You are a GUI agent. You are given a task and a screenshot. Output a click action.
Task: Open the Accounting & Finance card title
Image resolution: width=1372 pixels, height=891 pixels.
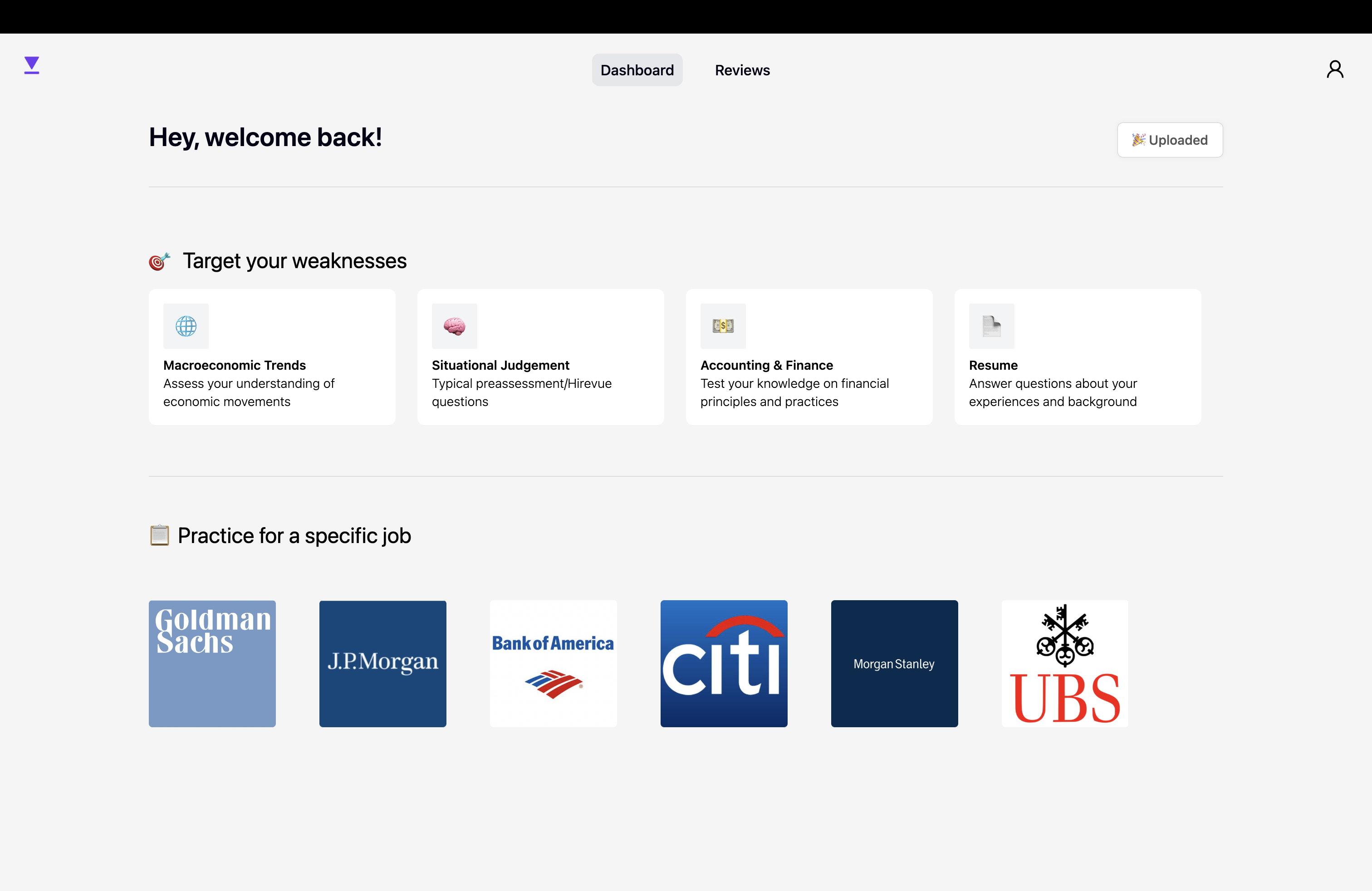click(x=766, y=365)
